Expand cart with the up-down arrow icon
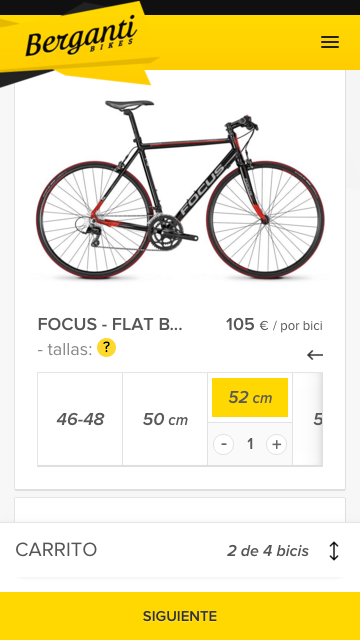 334,551
